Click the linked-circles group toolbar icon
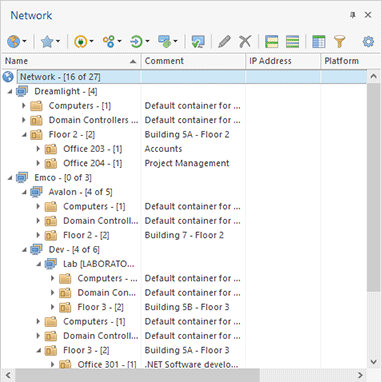Image resolution: width=382 pixels, height=382 pixels. (108, 42)
